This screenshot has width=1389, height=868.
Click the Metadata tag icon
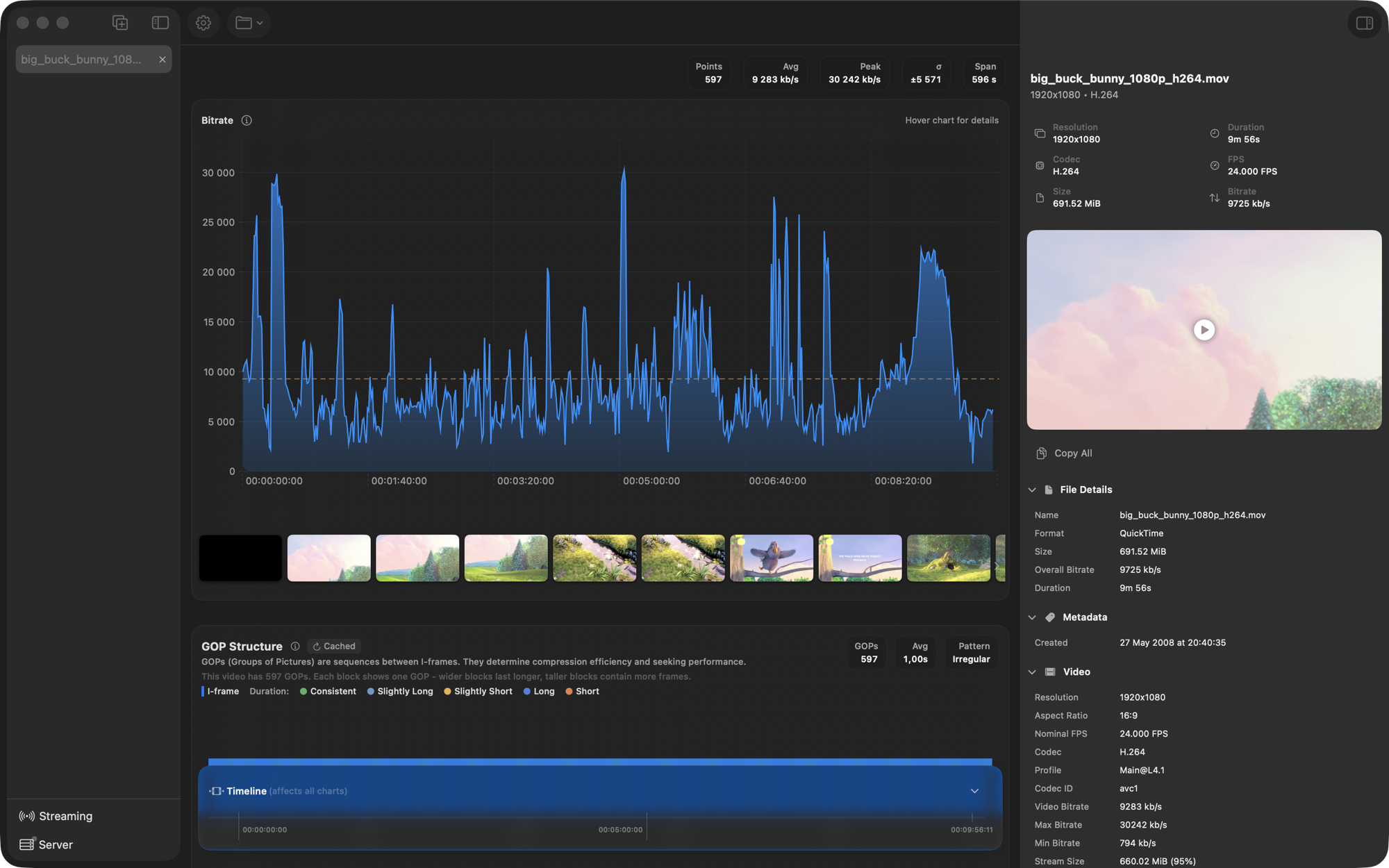tap(1050, 617)
